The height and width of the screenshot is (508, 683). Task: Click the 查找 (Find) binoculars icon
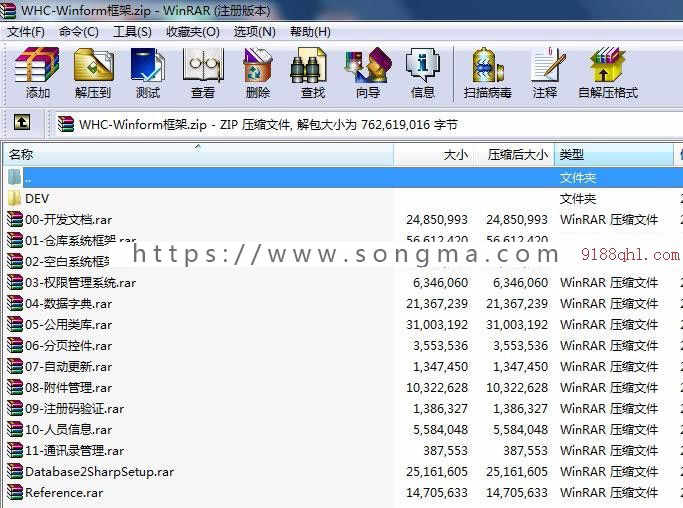pyautogui.click(x=308, y=65)
